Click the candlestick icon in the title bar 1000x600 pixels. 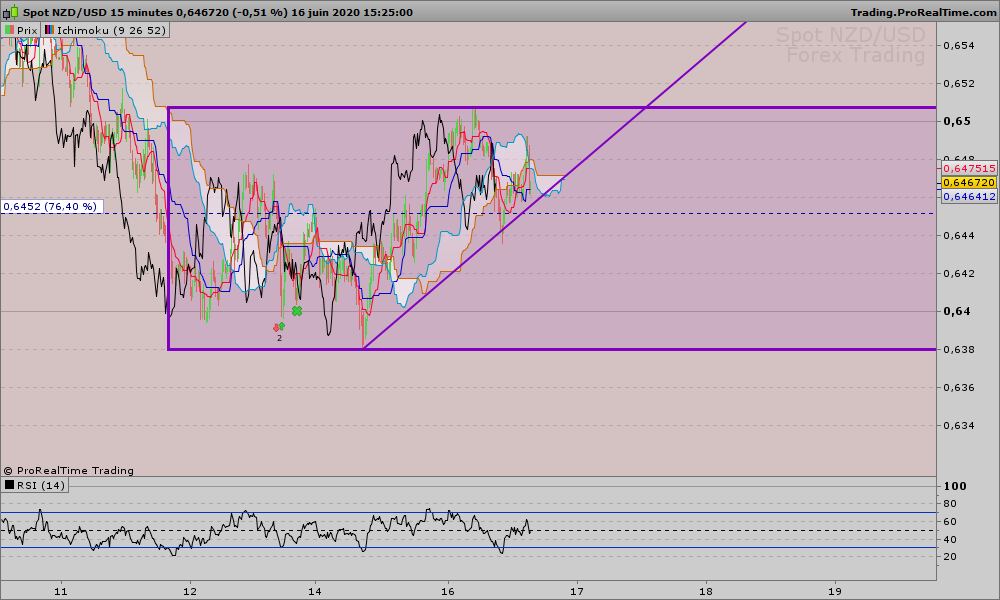tap(9, 11)
